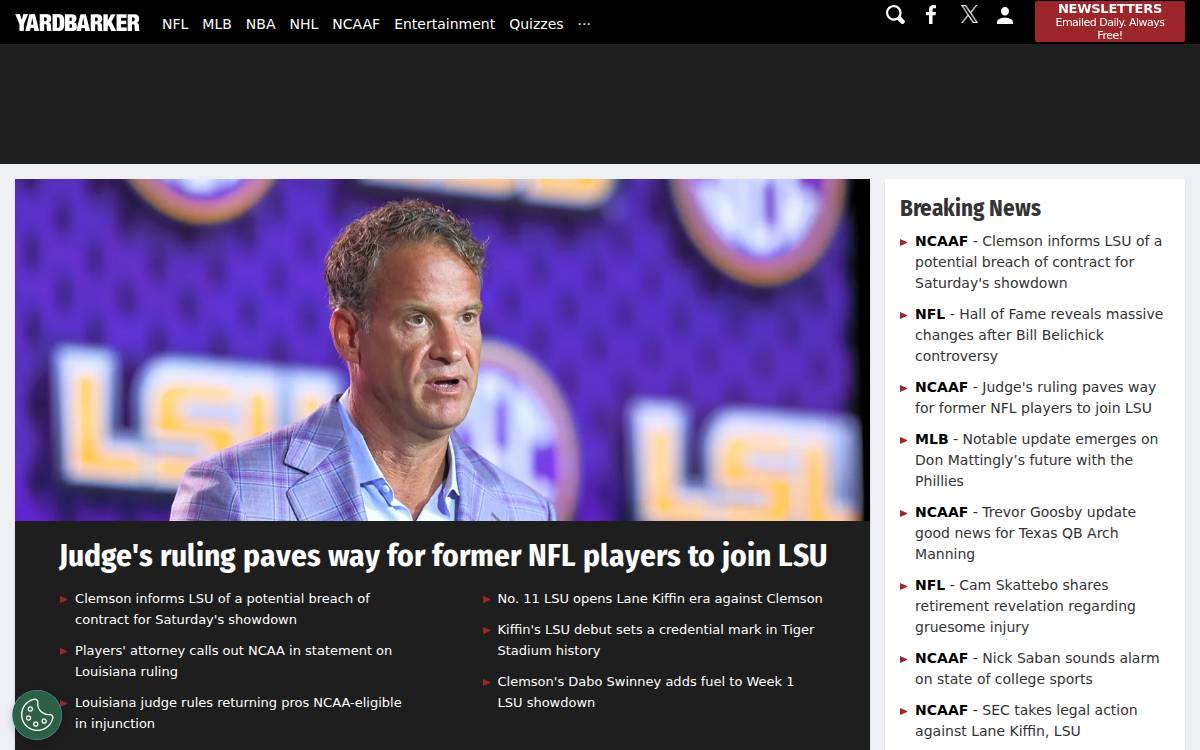Open Yardbarker's X (Twitter) icon
Image resolution: width=1200 pixels, height=750 pixels.
969,15
